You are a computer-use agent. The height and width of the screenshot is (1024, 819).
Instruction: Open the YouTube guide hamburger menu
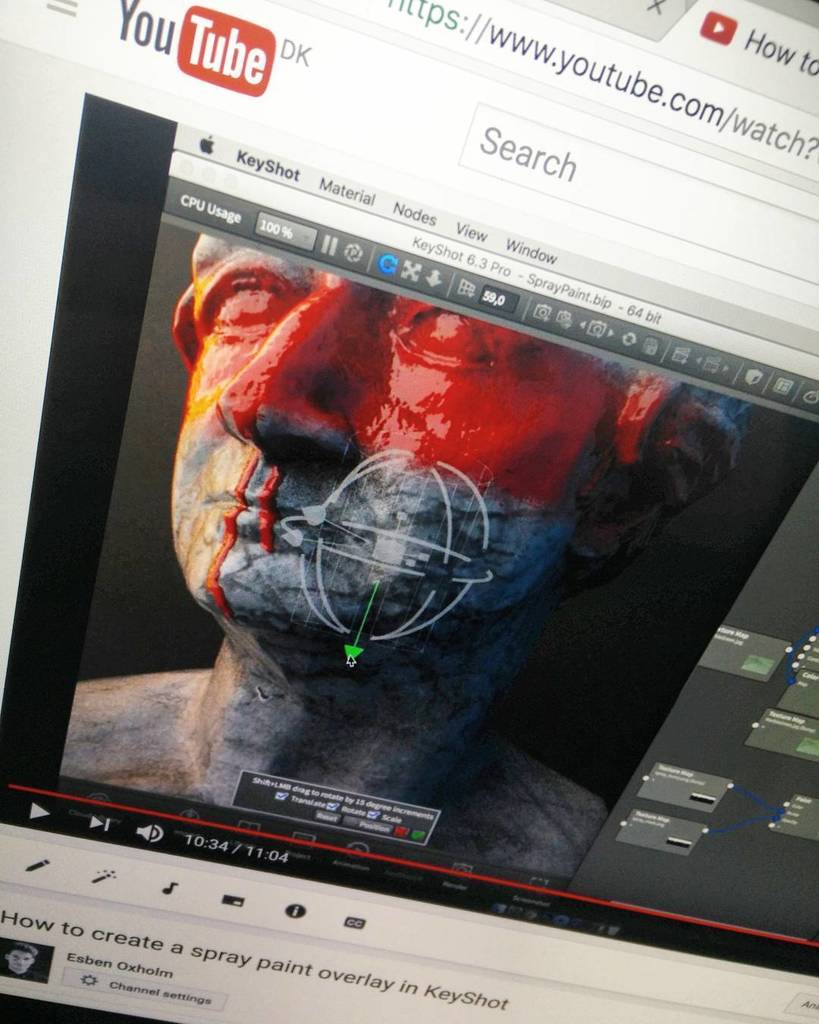point(62,7)
